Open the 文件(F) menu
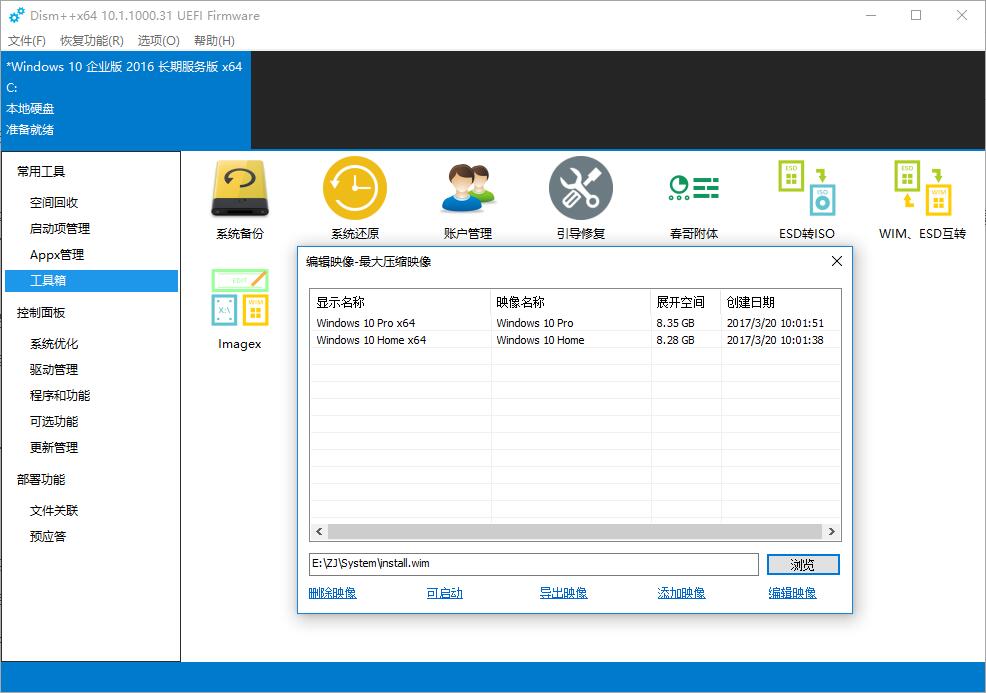The image size is (986, 693). [27, 41]
